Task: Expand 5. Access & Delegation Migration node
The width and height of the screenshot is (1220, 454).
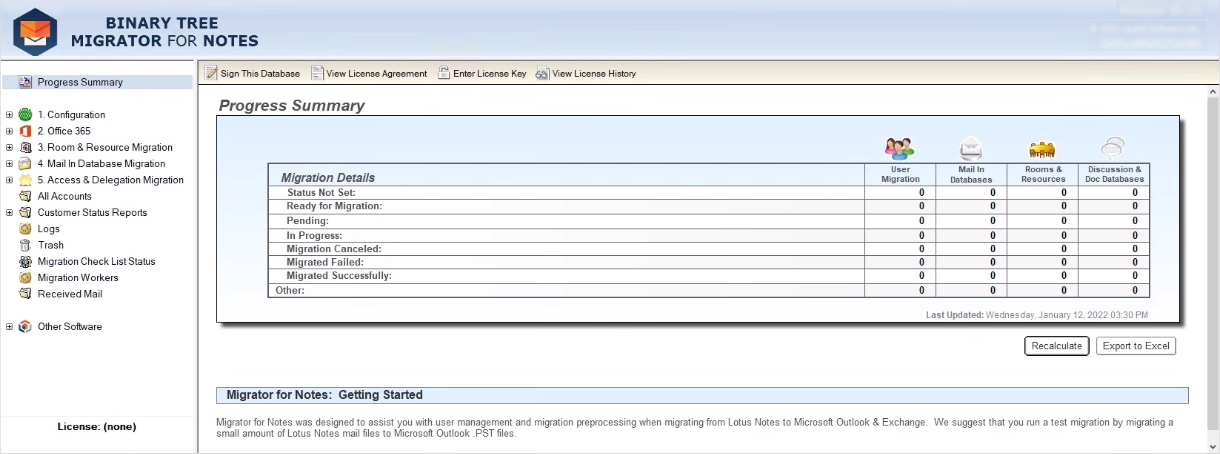Action: pyautogui.click(x=9, y=180)
